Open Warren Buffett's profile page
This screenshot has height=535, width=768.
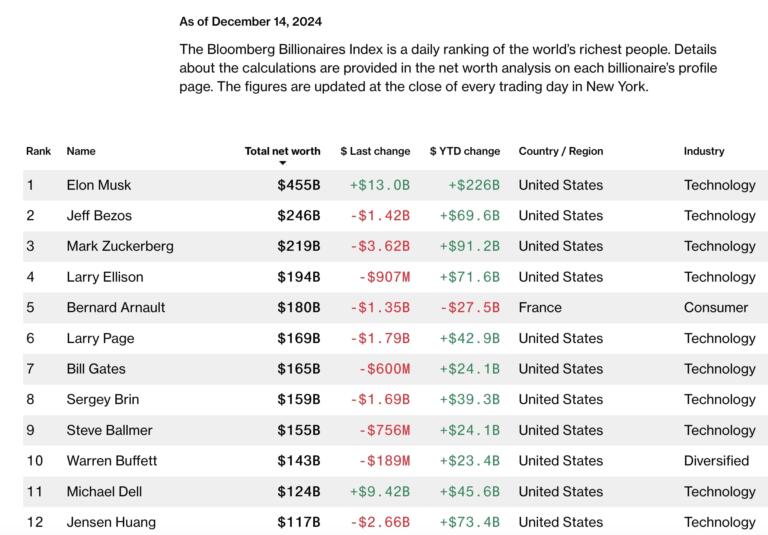click(x=111, y=461)
